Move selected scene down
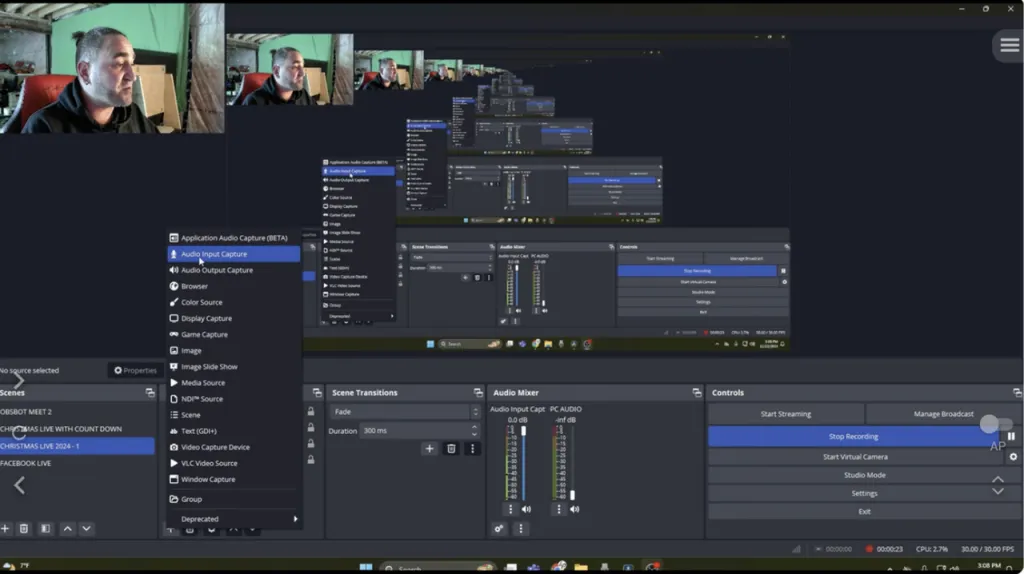The width and height of the screenshot is (1024, 574). (x=86, y=528)
